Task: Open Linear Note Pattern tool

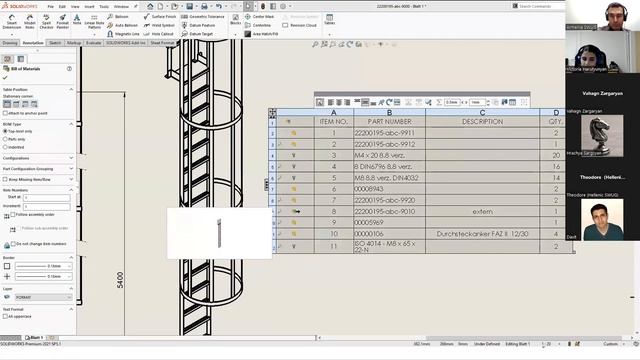Action: click(94, 21)
